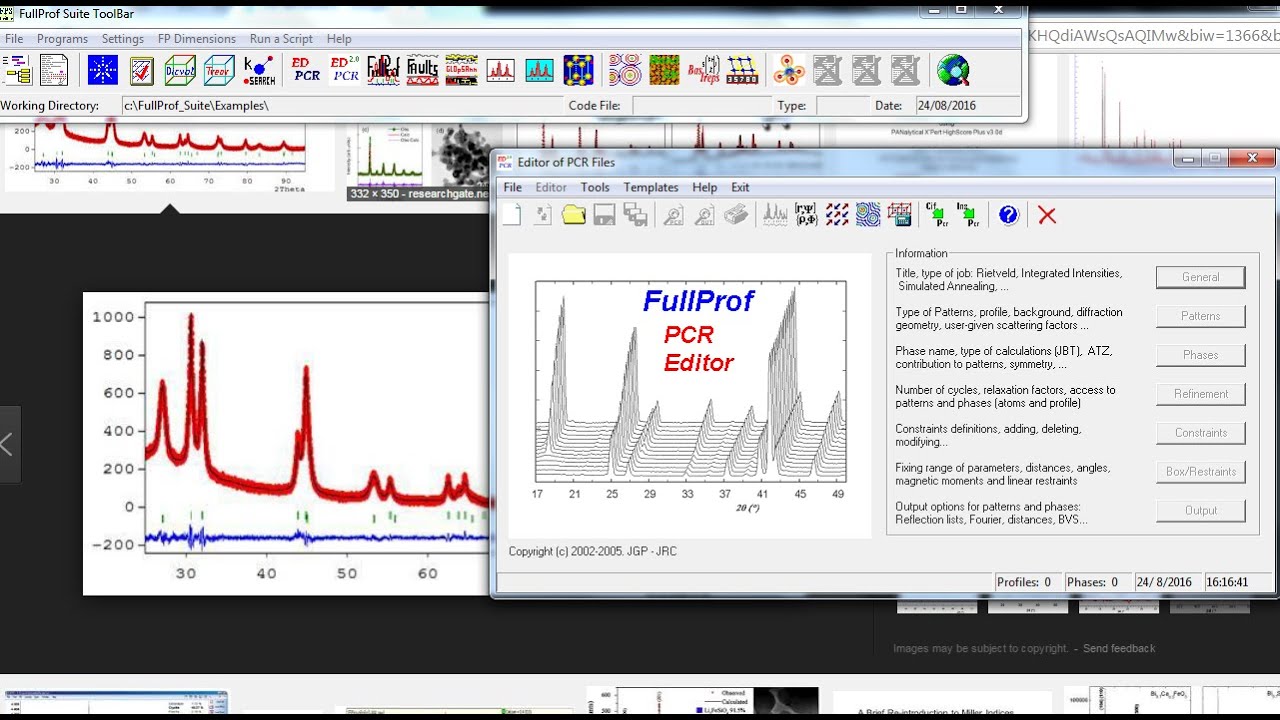Create new PCR file with blank page icon

pos(512,215)
